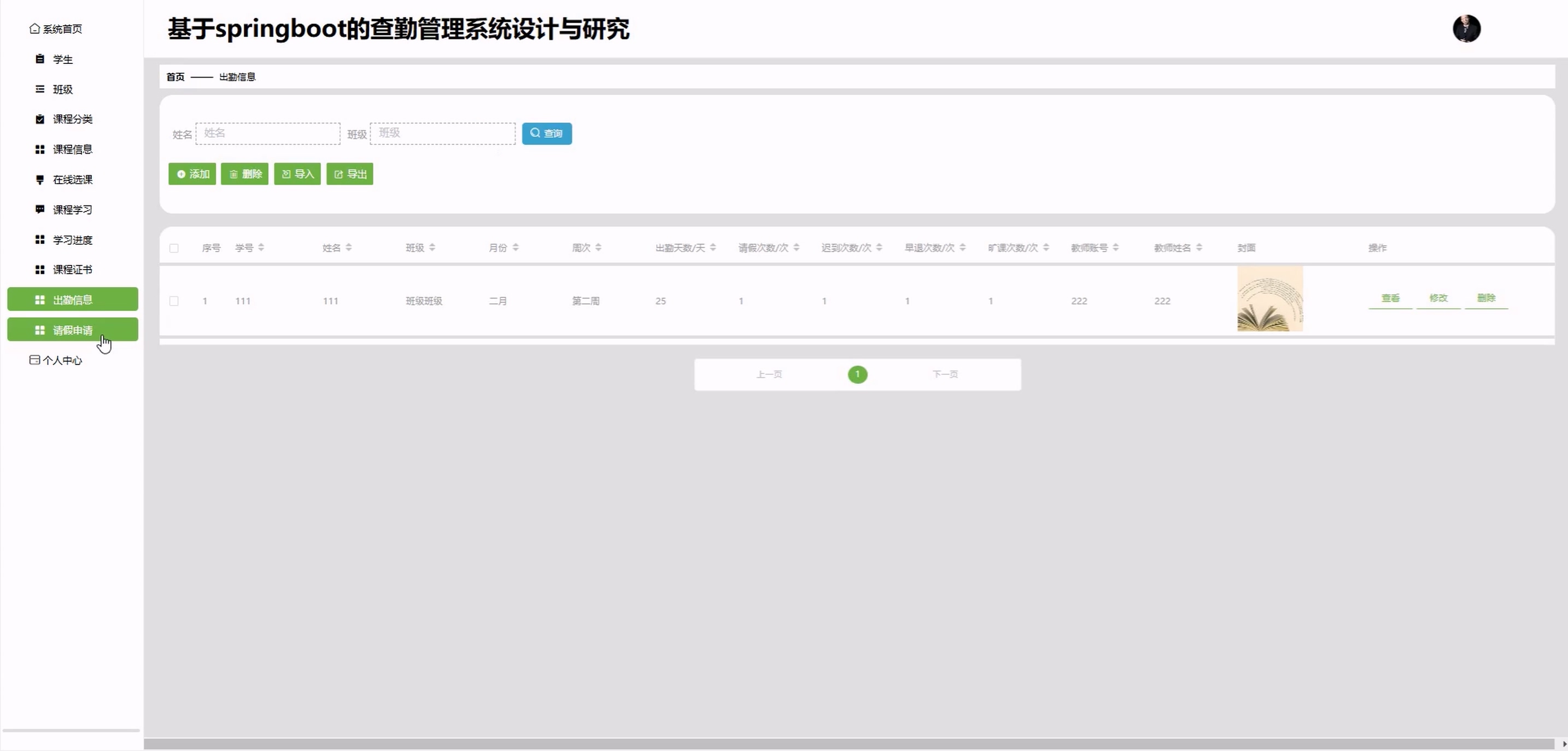This screenshot has width=1568, height=751.
Task: Click the 班级 list icon
Action: 39,90
